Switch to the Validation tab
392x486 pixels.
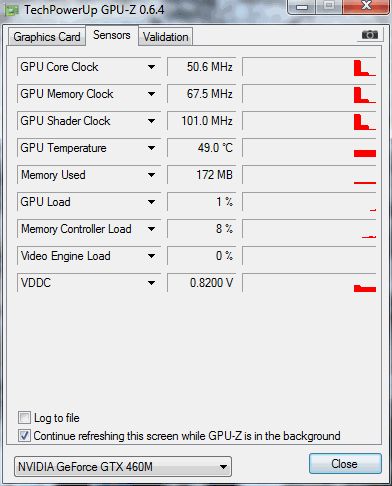coord(166,37)
